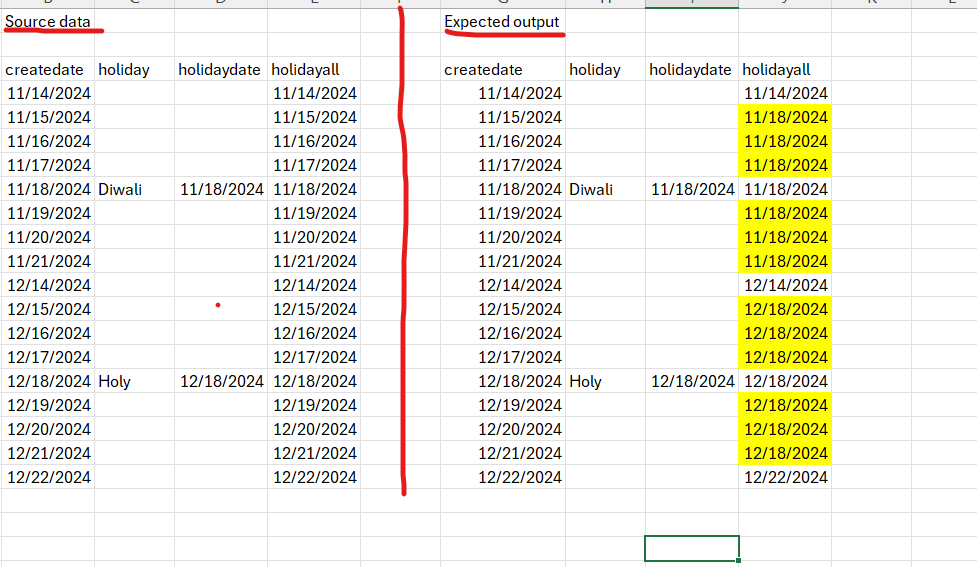The height and width of the screenshot is (567, 977).
Task: Select Source data holidayall cell 12/15/2024
Action: 314,309
